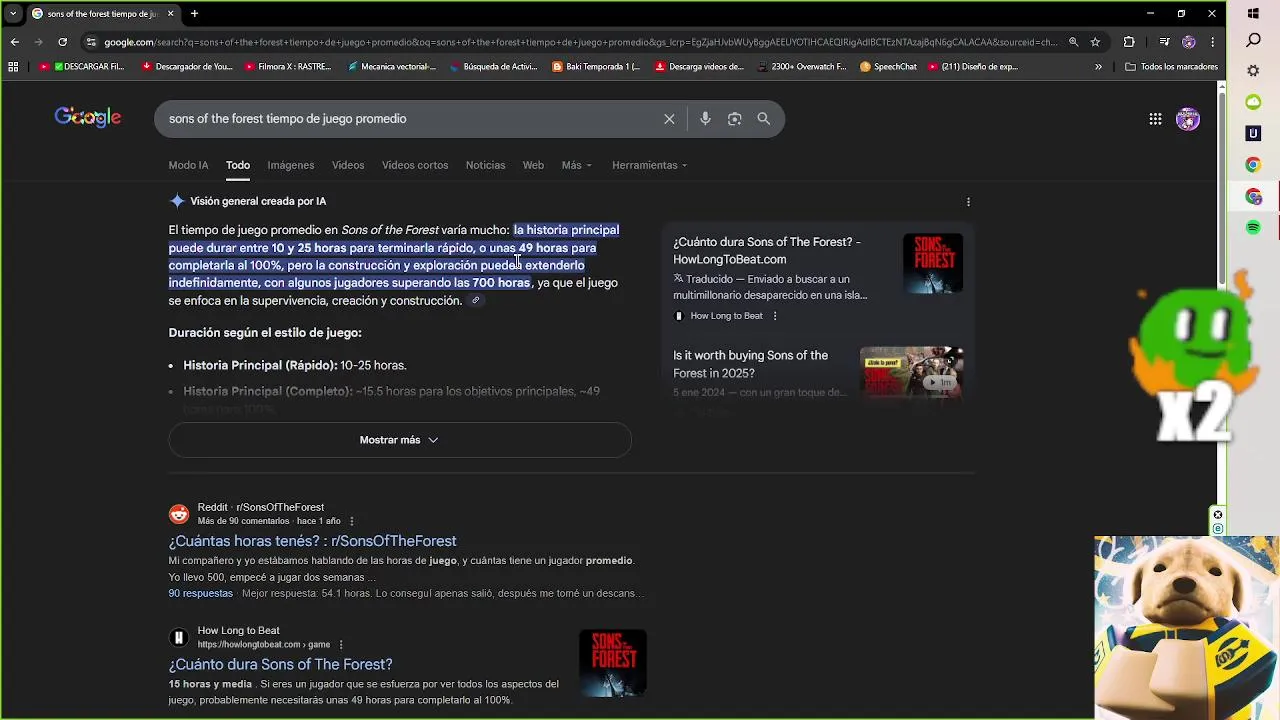Expand the Herramientas dropdown
The image size is (1280, 720).
649,165
